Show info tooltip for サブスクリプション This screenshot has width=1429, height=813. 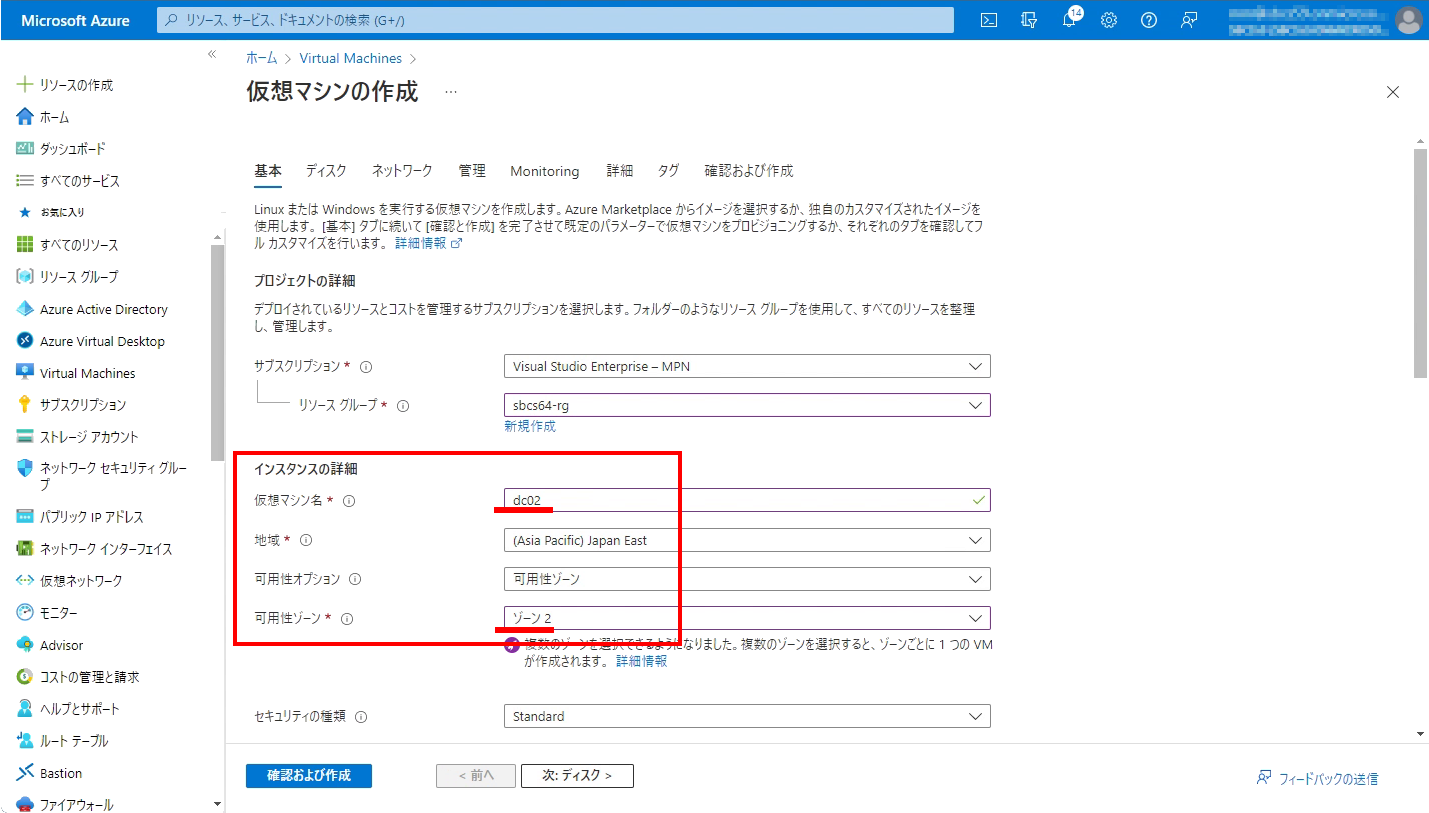pyautogui.click(x=366, y=366)
